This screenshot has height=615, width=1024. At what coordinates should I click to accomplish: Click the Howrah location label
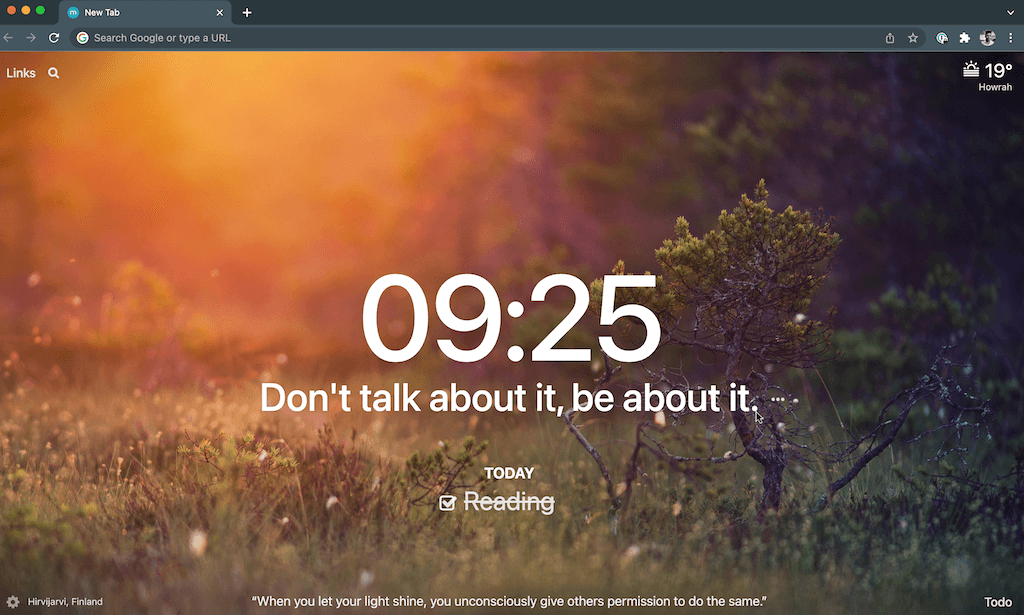995,87
